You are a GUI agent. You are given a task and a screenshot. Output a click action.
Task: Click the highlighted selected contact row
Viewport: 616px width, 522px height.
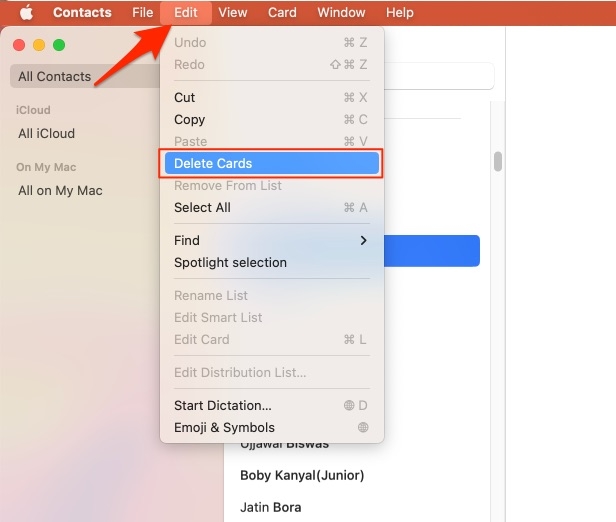[x=431, y=251]
